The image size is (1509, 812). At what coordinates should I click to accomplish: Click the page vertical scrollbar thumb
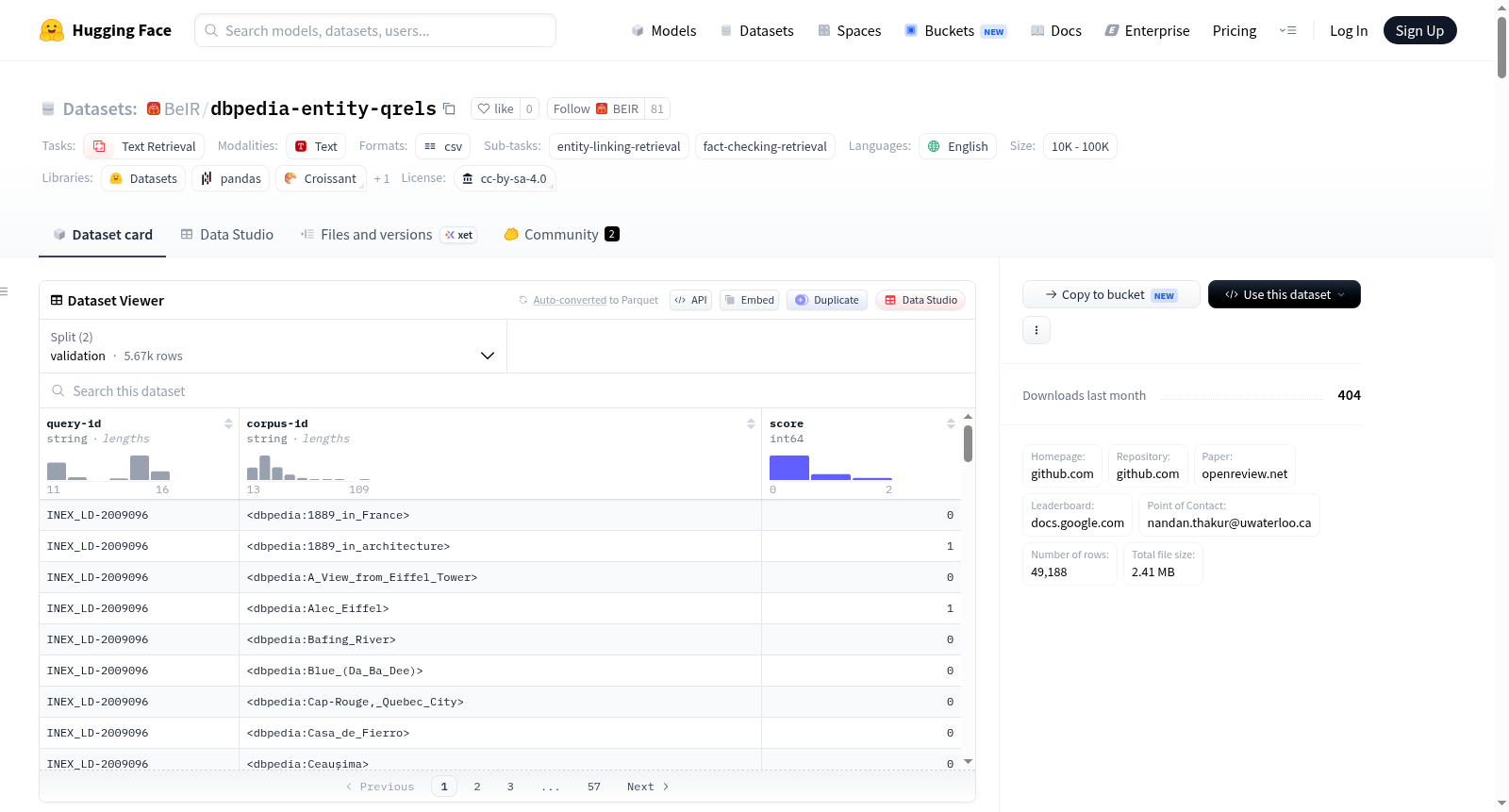(x=1501, y=47)
